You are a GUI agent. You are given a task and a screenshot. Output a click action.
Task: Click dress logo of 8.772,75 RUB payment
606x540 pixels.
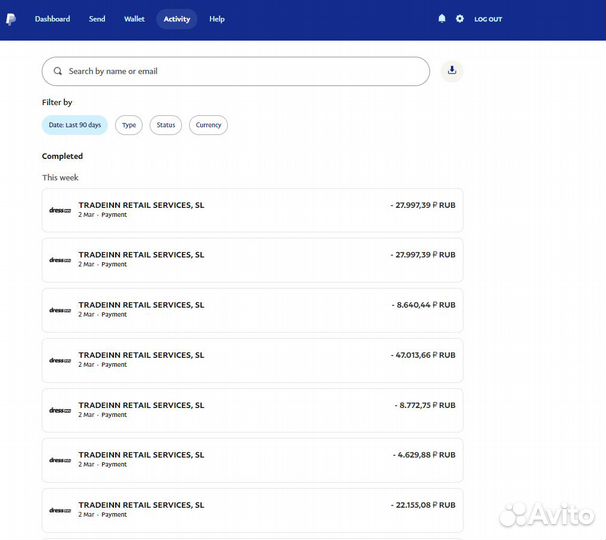60,410
